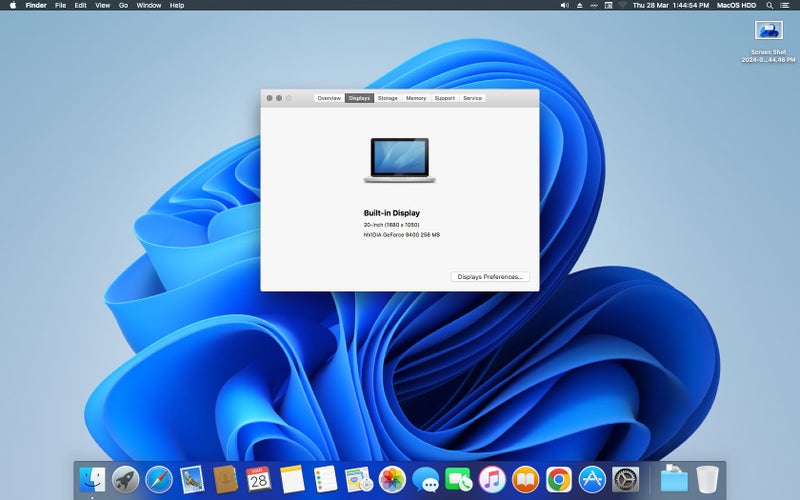Open the Help menu
This screenshot has width=800, height=500.
point(177,5)
